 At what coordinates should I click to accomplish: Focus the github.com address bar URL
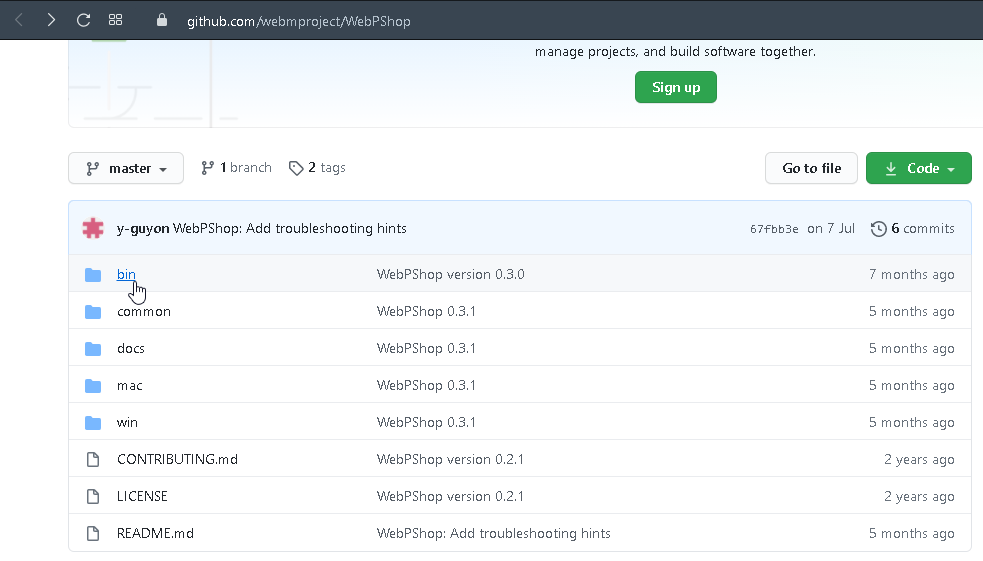[298, 21]
